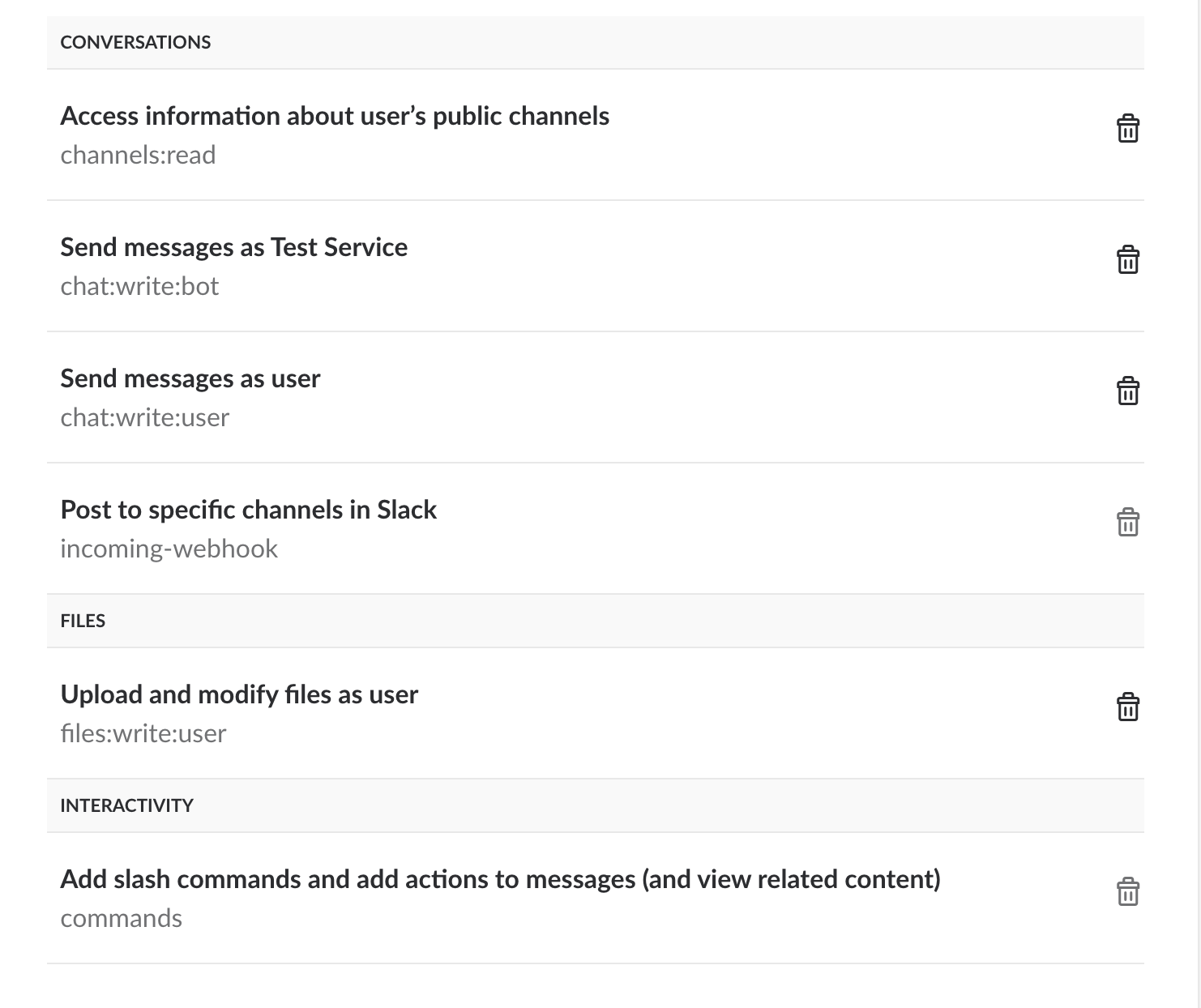Click 'Post to specific channels in Slack'
Viewport: 1201px width, 1008px height.
click(248, 510)
